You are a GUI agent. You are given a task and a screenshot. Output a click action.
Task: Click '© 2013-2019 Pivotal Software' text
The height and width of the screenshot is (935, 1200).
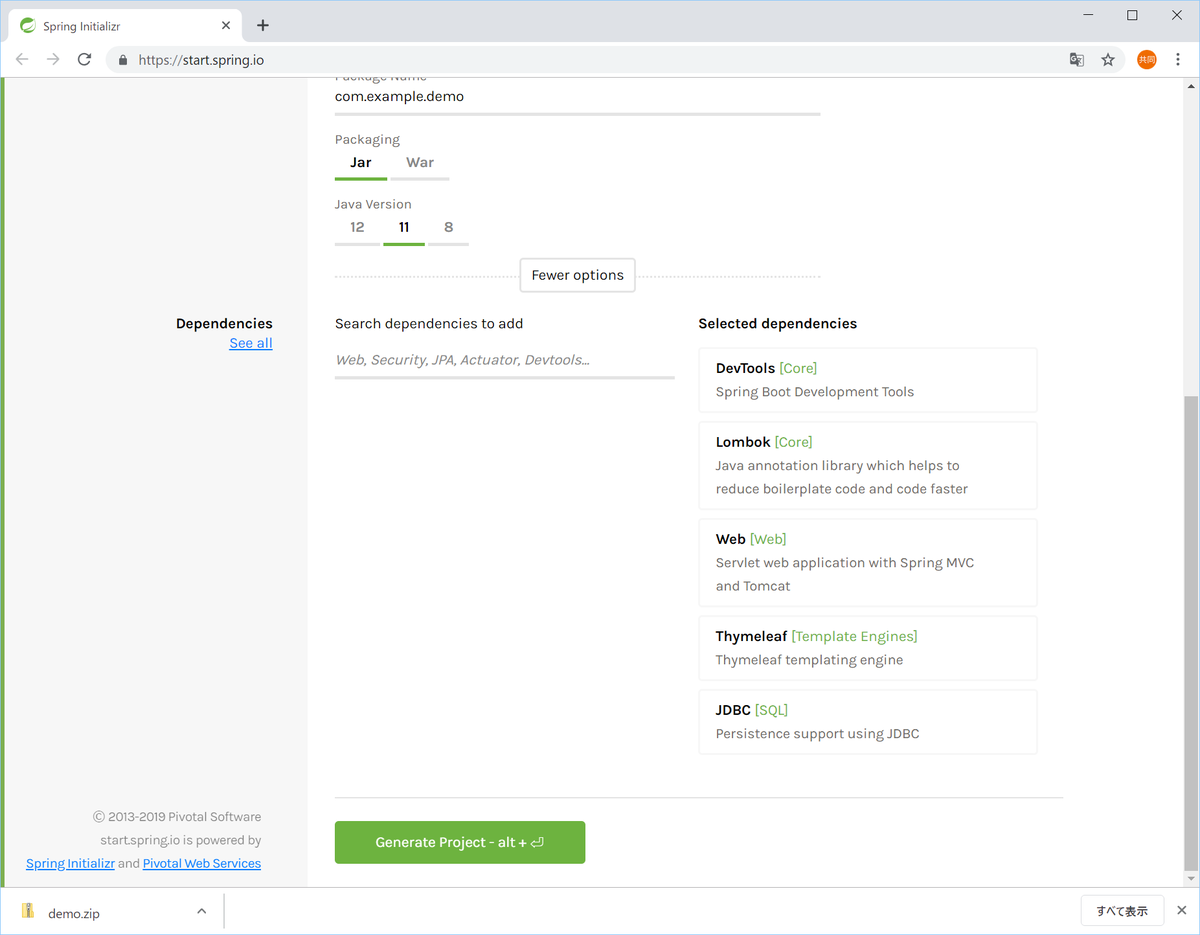coord(177,817)
